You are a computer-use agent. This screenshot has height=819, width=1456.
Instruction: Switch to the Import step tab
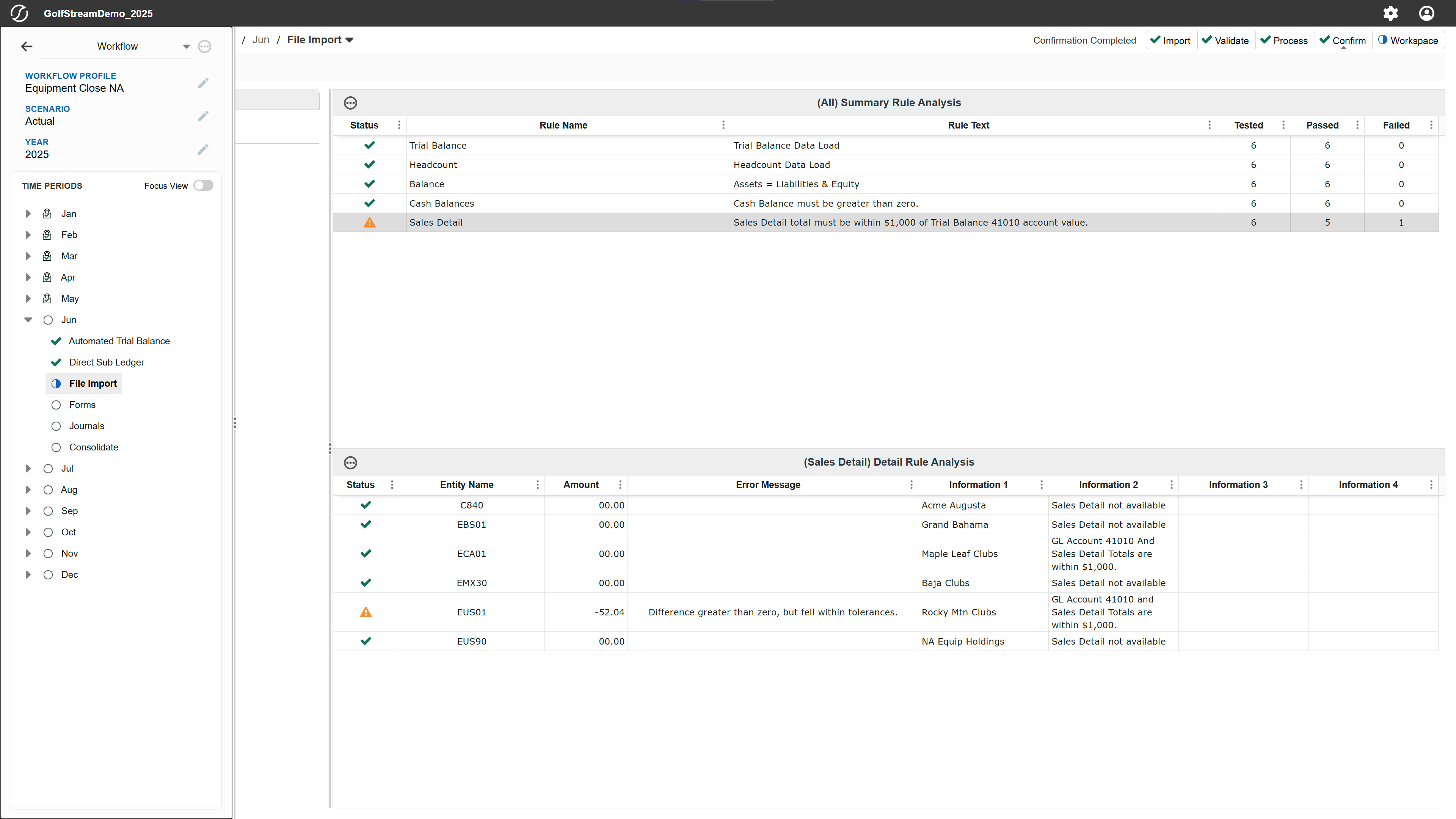coord(1171,40)
